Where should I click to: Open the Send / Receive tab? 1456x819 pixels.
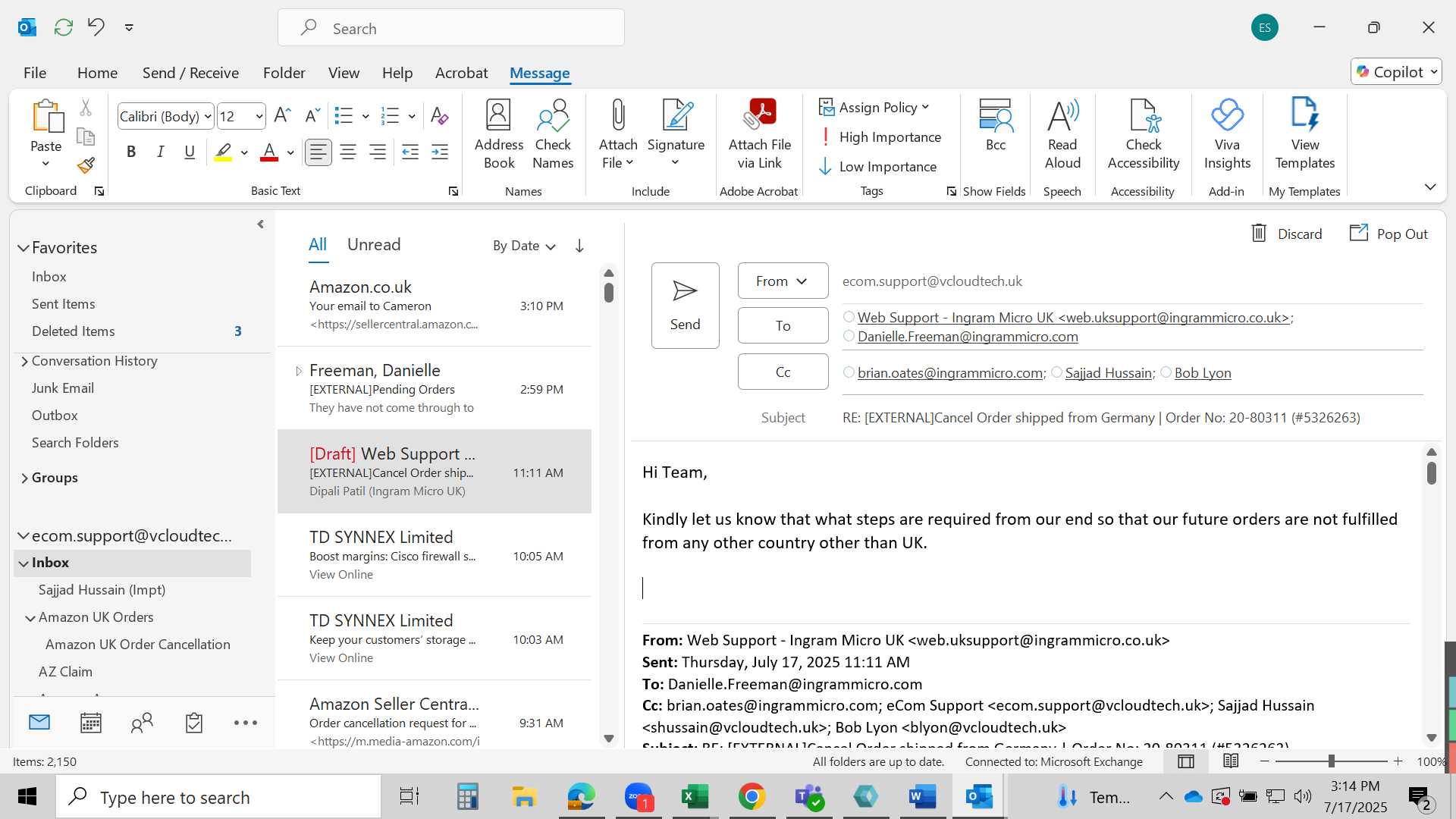[190, 73]
